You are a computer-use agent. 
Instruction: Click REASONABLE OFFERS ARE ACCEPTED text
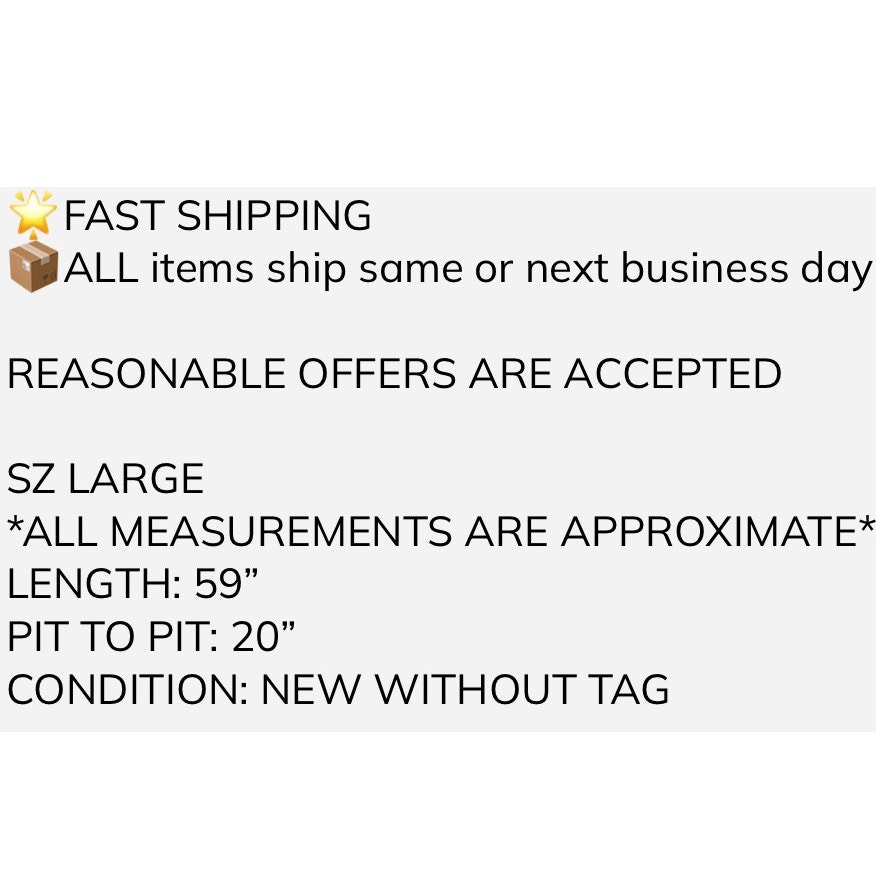point(394,373)
